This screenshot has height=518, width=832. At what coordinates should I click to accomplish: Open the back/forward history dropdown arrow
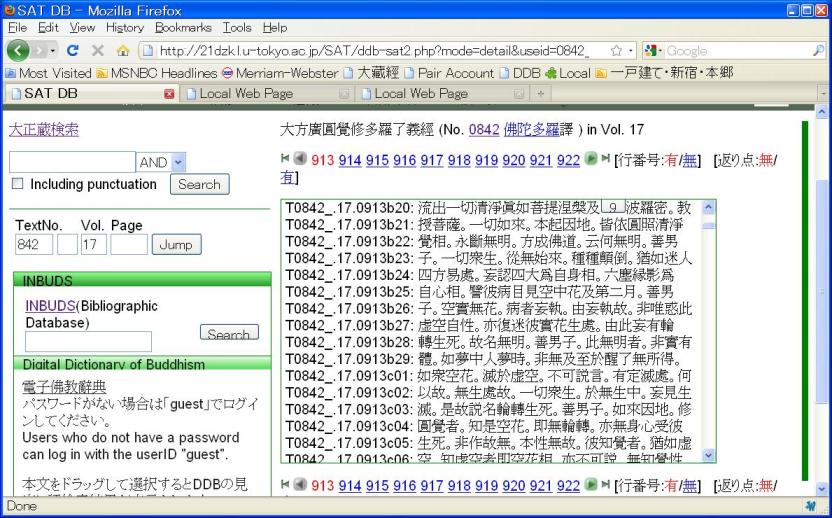click(53, 51)
